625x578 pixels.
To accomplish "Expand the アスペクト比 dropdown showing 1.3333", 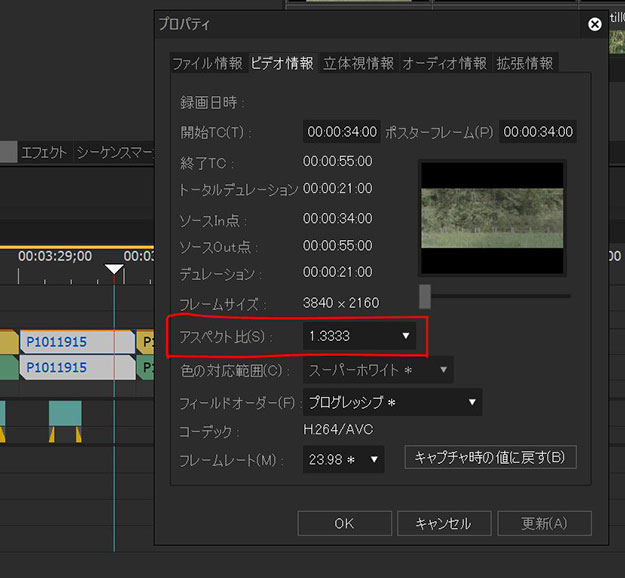I will coord(358,337).
